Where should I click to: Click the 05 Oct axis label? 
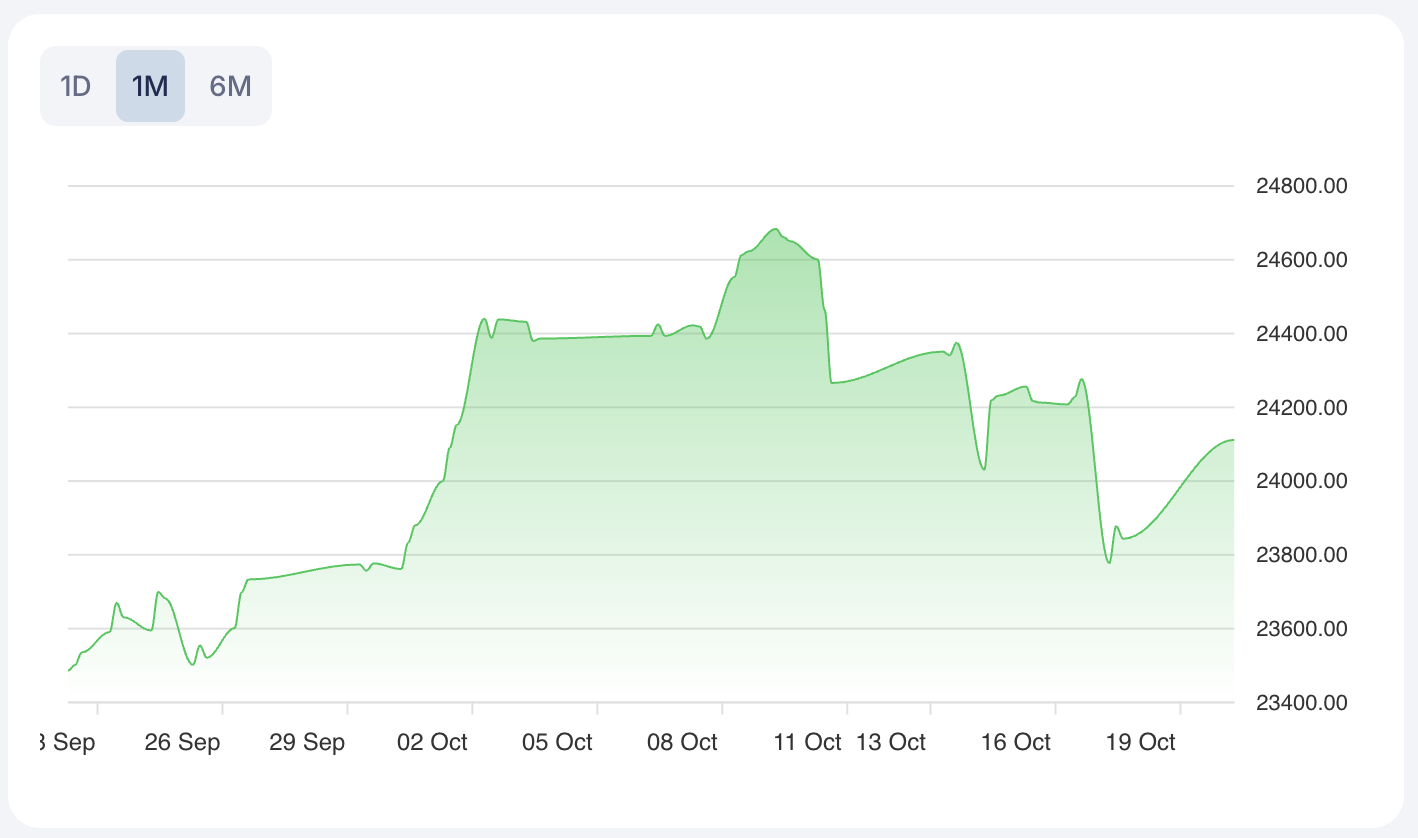click(557, 743)
